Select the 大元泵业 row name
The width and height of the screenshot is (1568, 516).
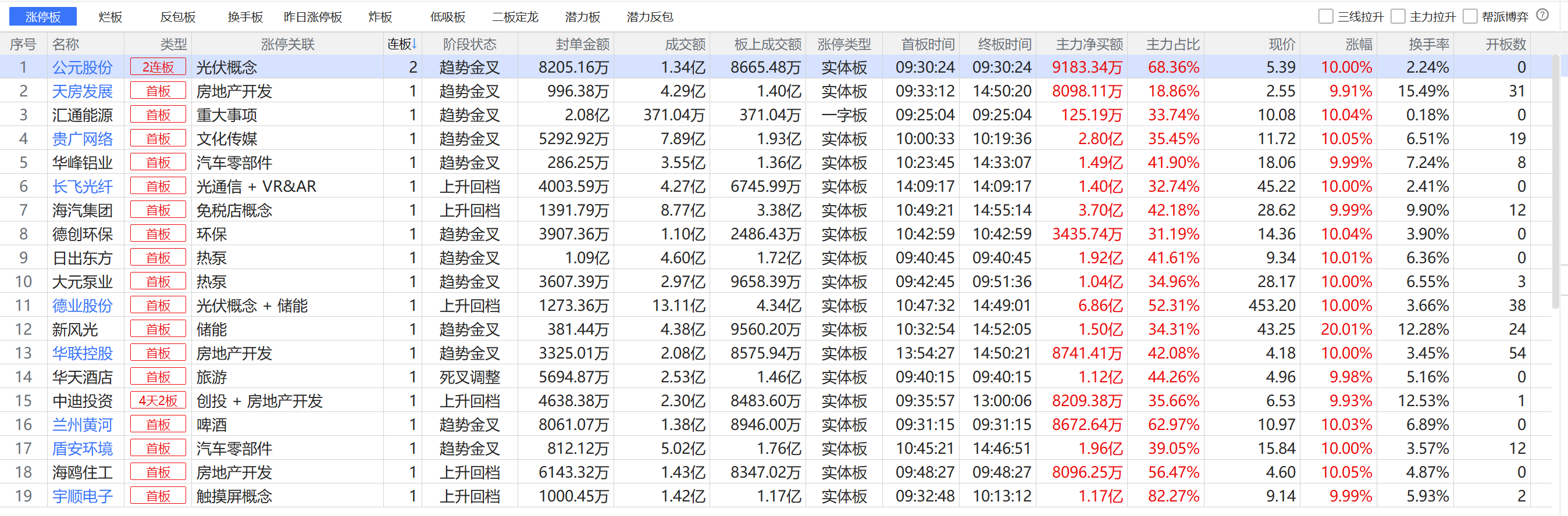tap(82, 282)
